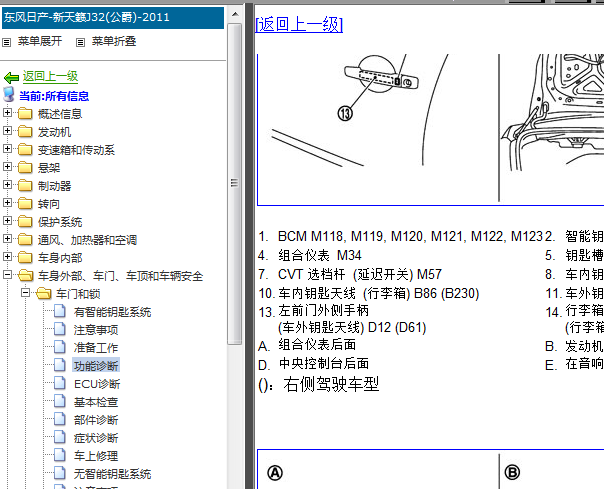The width and height of the screenshot is (604, 489).
Task: Select the 车身外部、车门、车顶和车辆安全 label
Action: coord(120,276)
